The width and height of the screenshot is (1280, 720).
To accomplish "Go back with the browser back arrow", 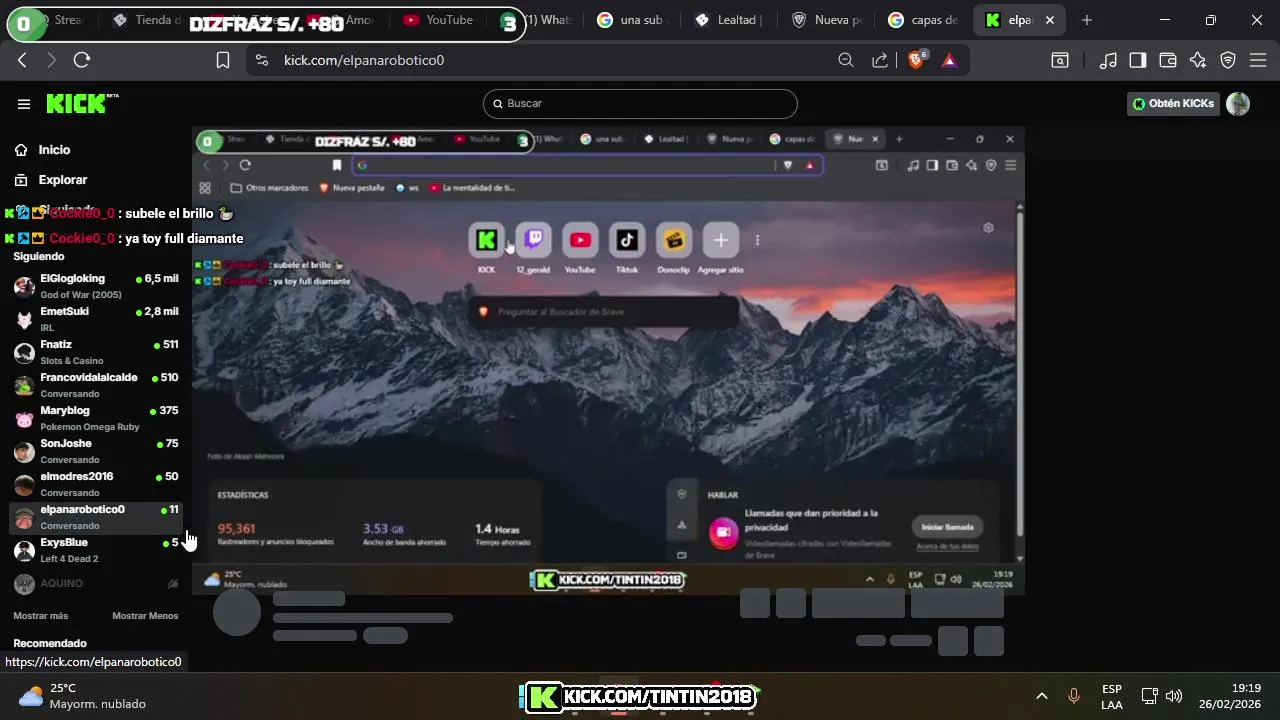I will 22,60.
